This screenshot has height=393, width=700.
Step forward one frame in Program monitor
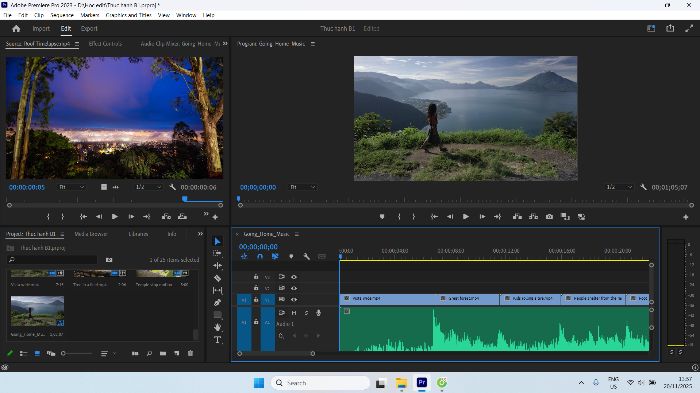[482, 217]
